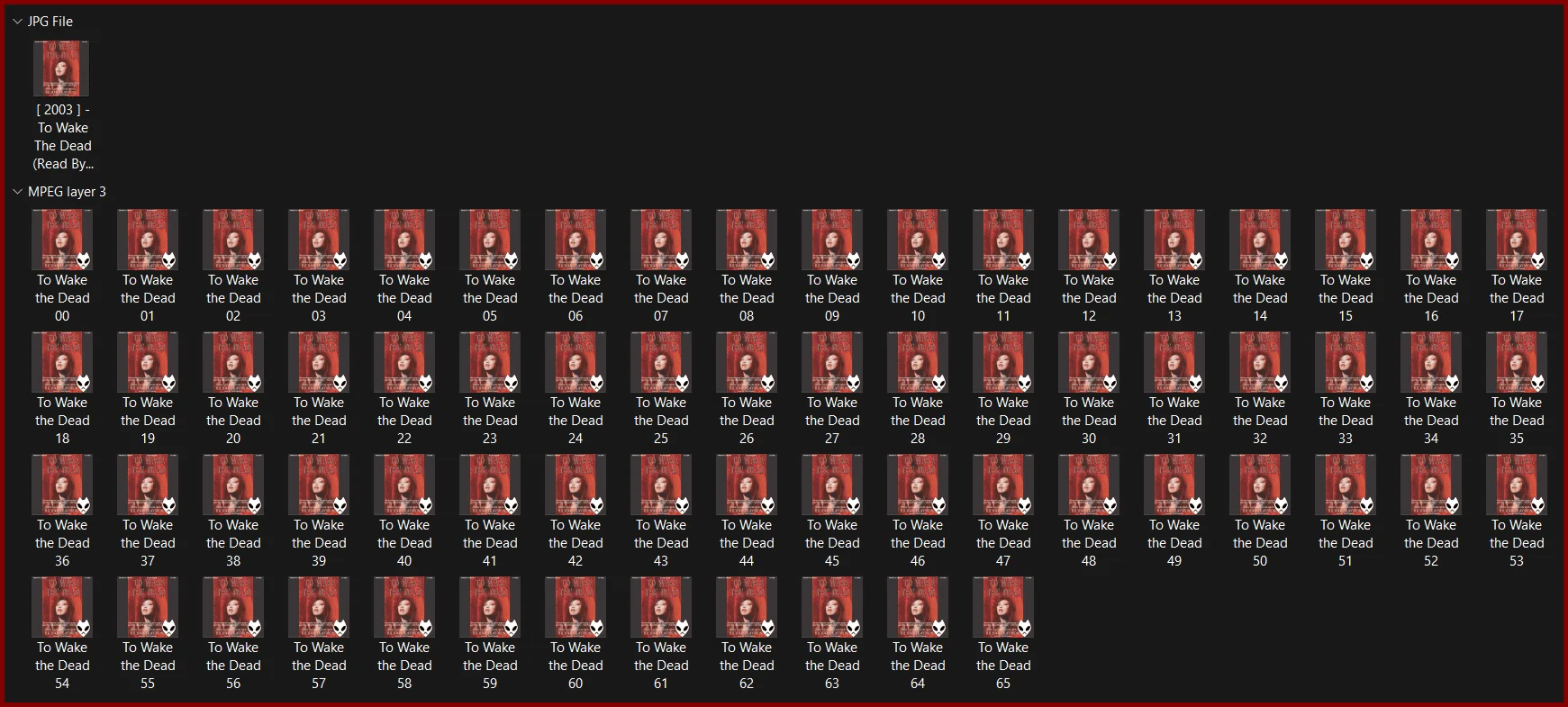1568x707 pixels.
Task: Select the To Wake the Dead 11 file icon
Action: 1003,240
